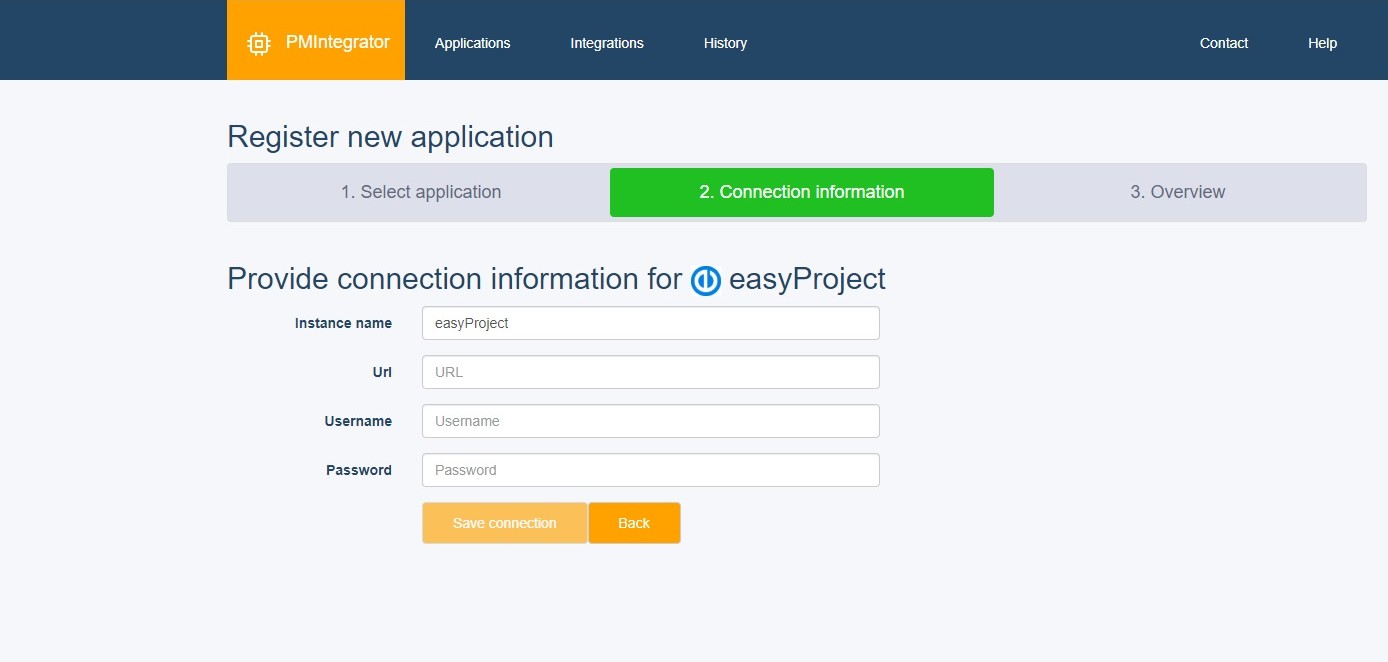Viewport: 1388px width, 662px height.
Task: Select the prefilled easyProject instance name text
Action: click(x=470, y=323)
